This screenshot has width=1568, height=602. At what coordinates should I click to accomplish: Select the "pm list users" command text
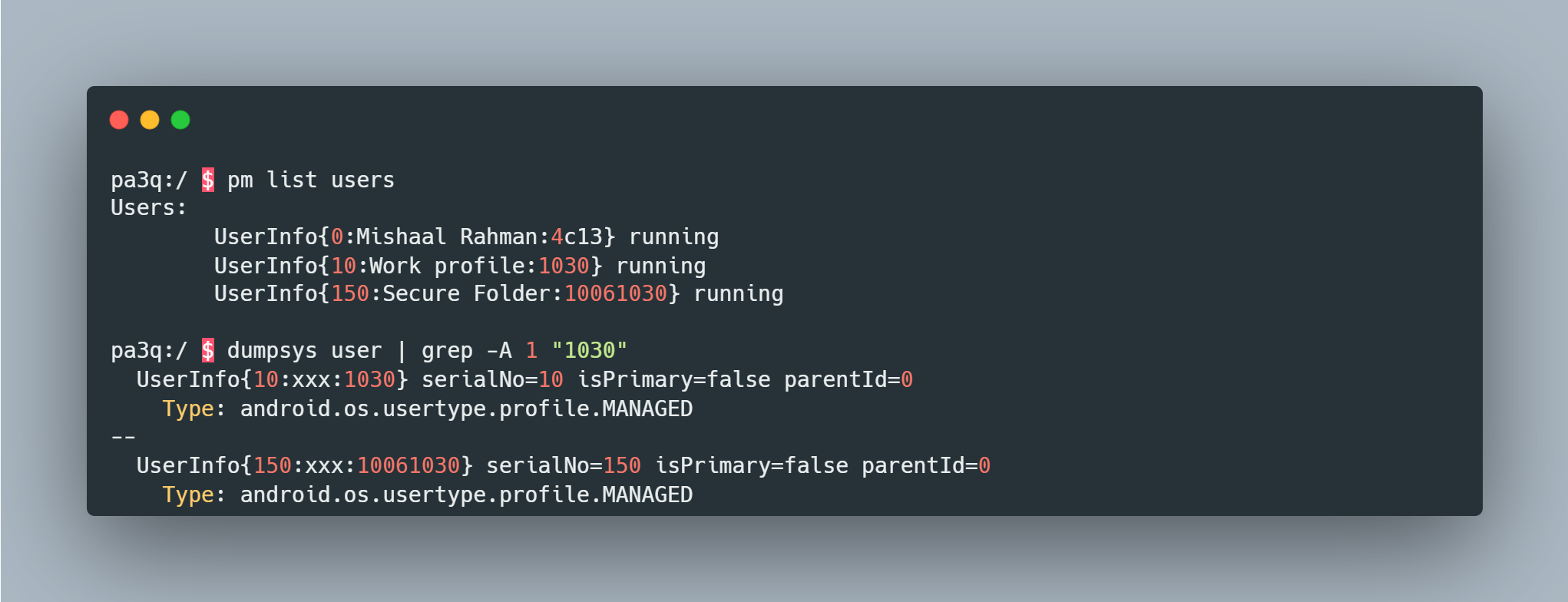pos(310,180)
